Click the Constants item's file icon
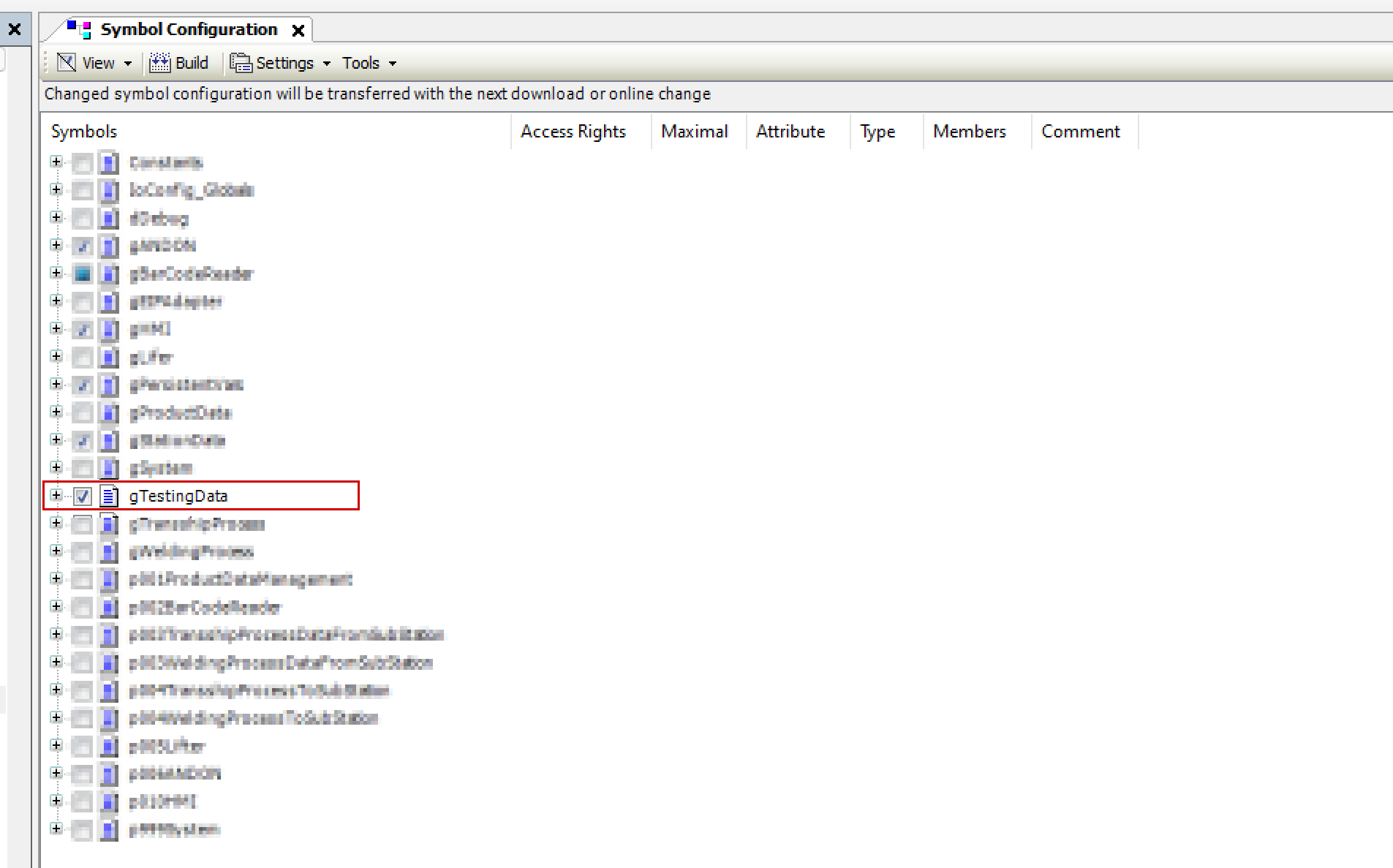This screenshot has height=868, width=1393. point(109,162)
